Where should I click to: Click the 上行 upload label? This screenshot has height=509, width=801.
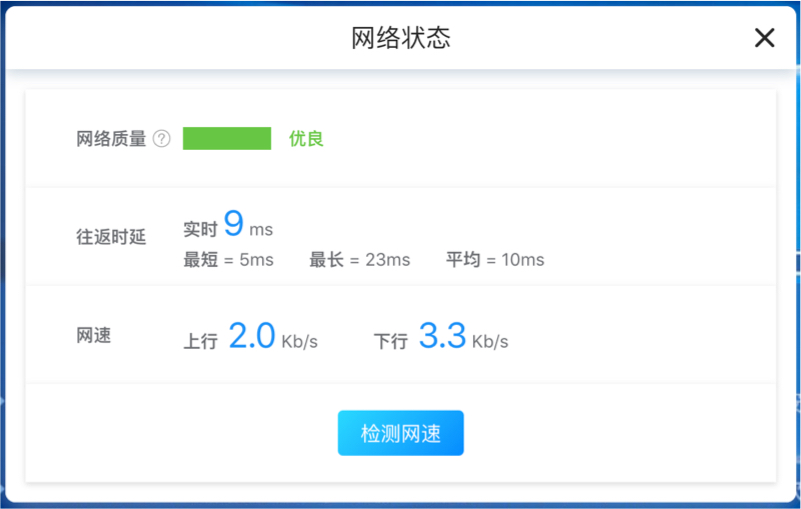200,342
